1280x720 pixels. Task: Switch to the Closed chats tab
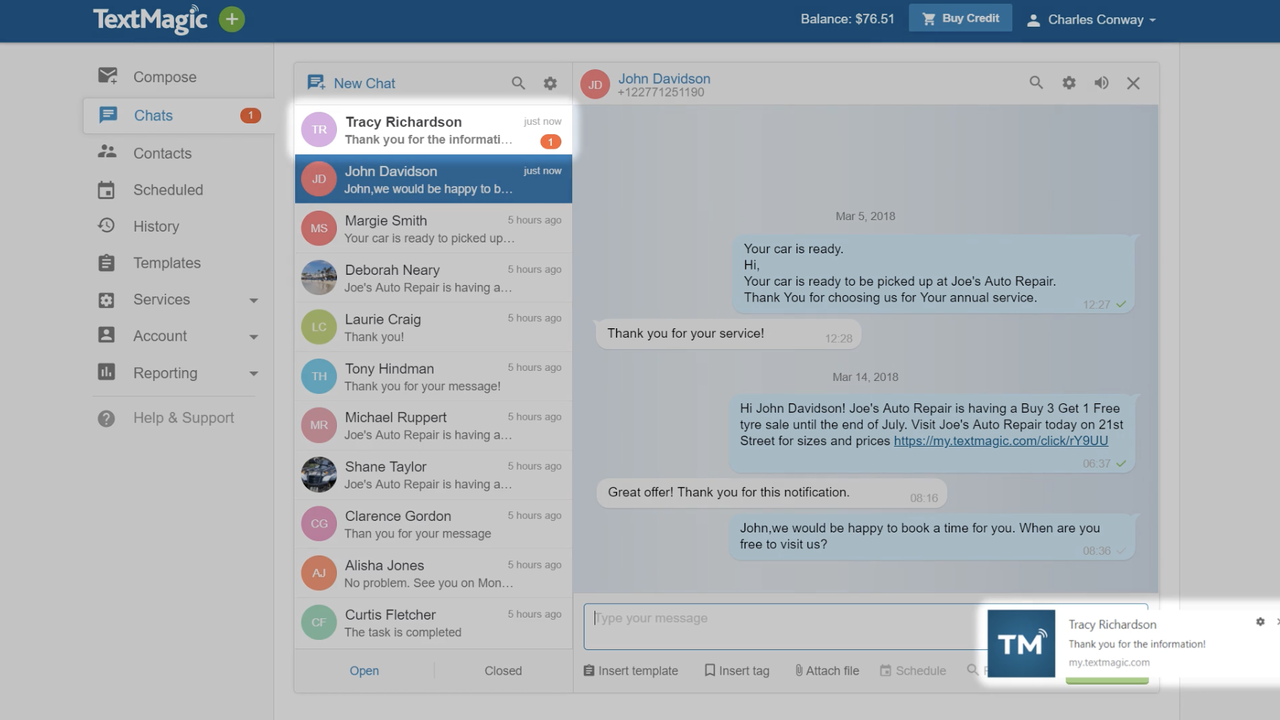(x=503, y=670)
